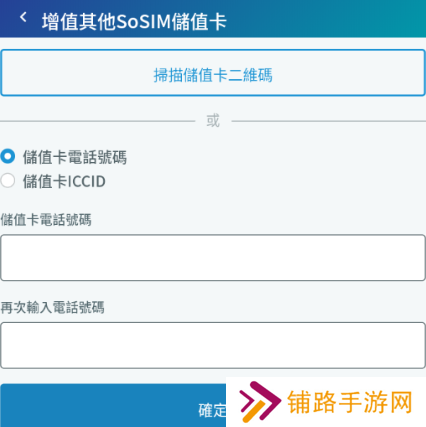This screenshot has height=427, width=426.
Task: Click the 儲值卡ICCID option label text
Action: pyautogui.click(x=64, y=181)
